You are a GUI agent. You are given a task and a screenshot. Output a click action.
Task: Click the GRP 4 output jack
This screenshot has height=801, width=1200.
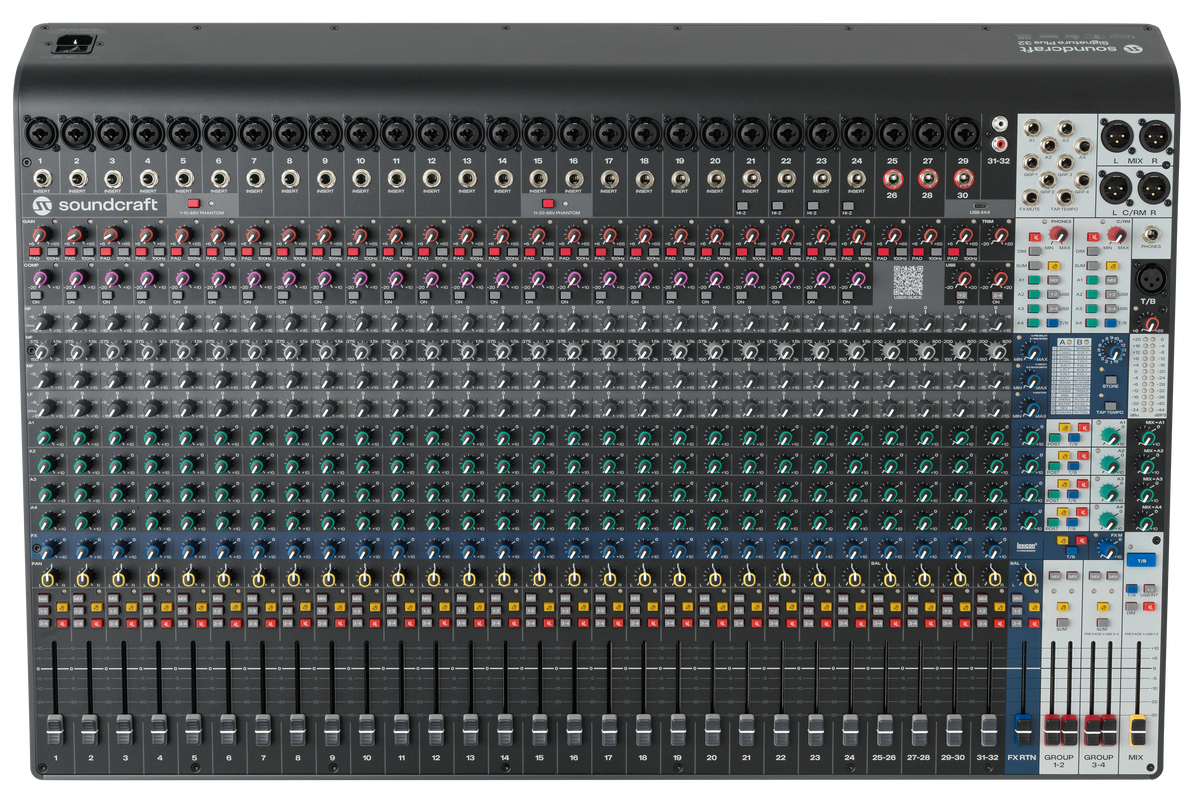click(x=1083, y=180)
